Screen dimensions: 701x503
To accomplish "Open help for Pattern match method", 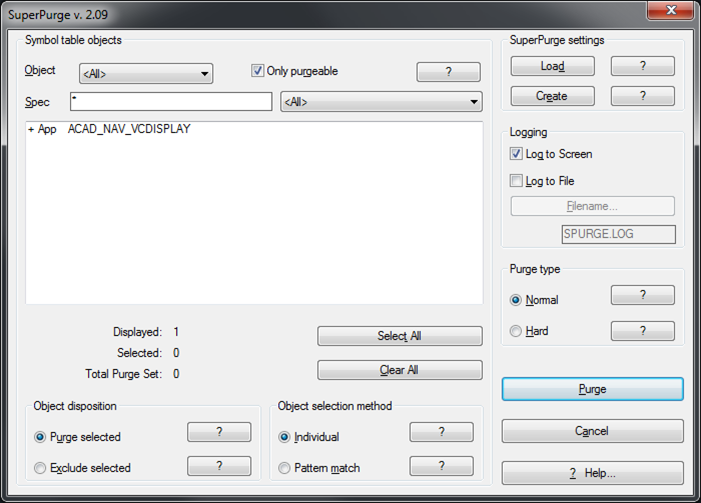I will (441, 466).
